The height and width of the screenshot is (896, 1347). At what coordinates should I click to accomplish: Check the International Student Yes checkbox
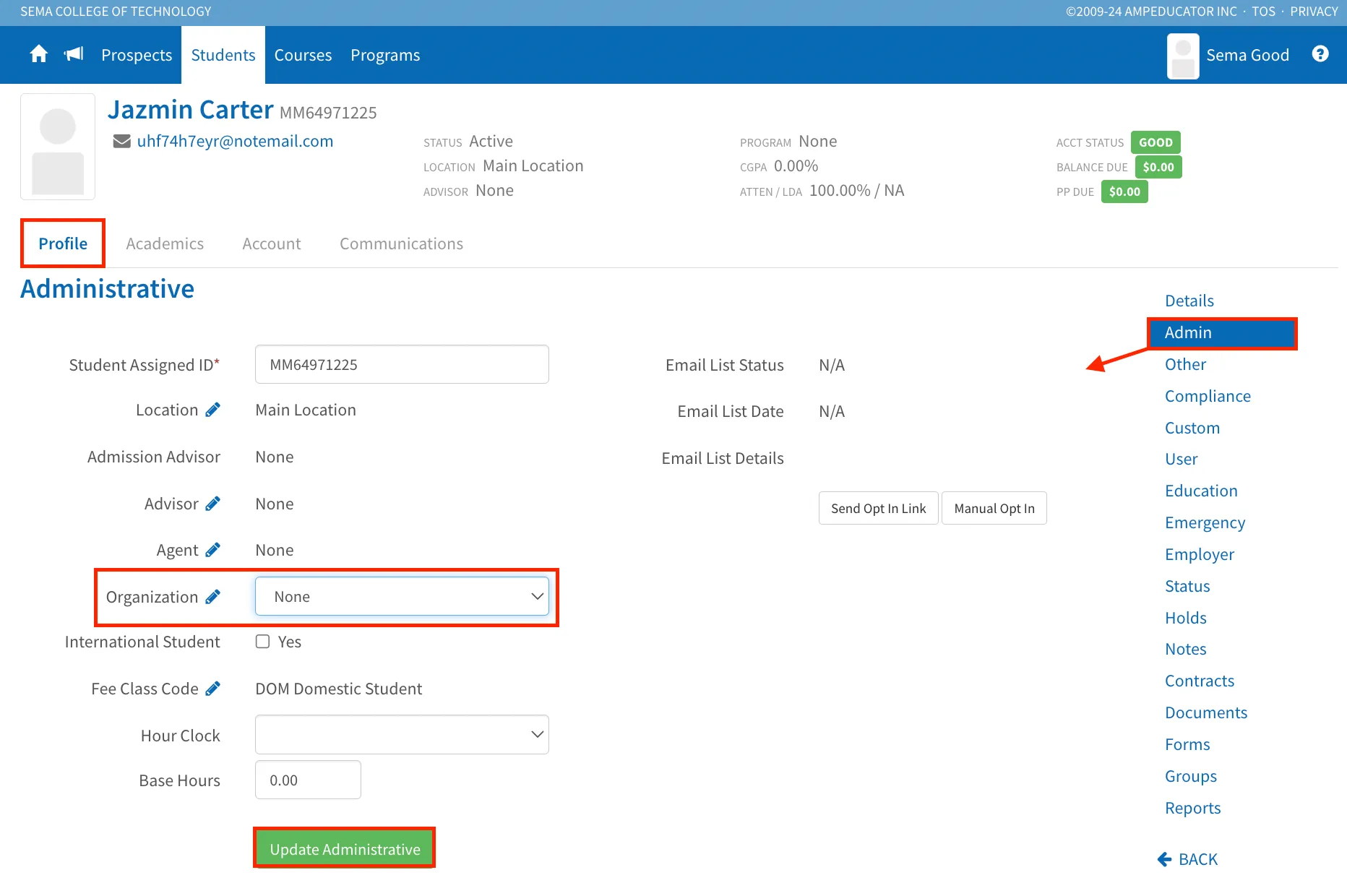pos(263,642)
